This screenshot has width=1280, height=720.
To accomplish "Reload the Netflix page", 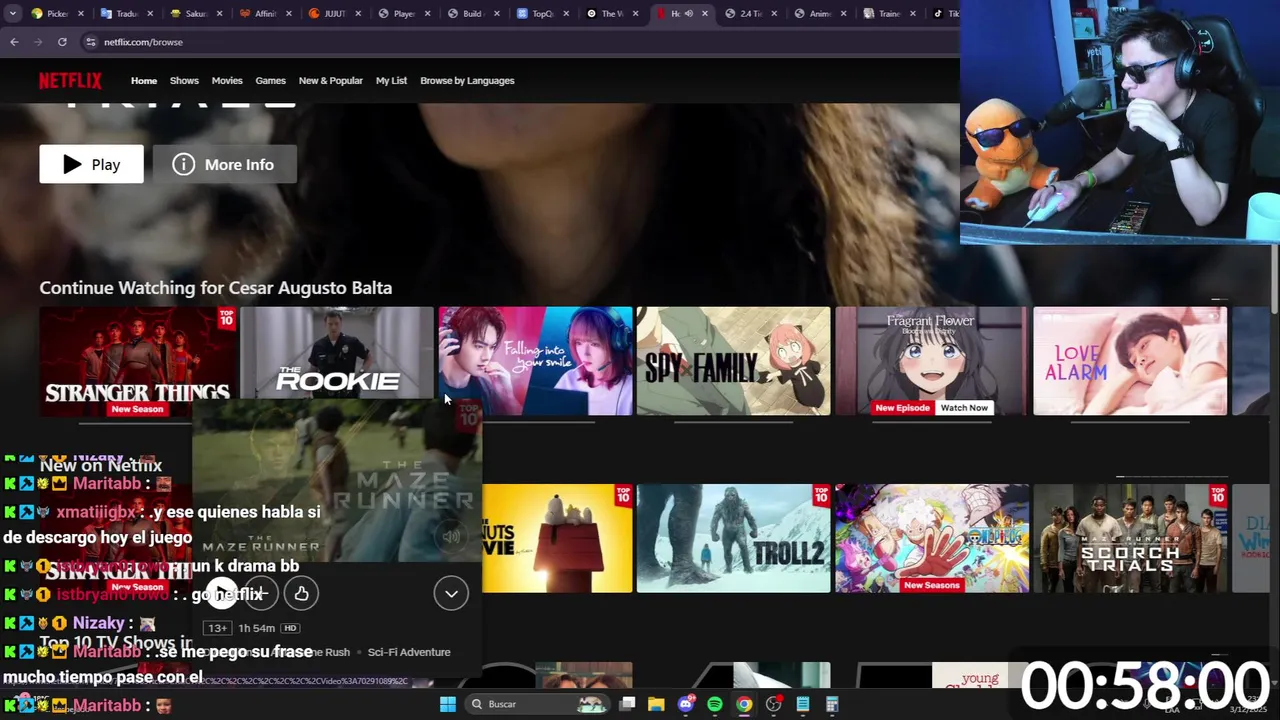I will 62,42.
